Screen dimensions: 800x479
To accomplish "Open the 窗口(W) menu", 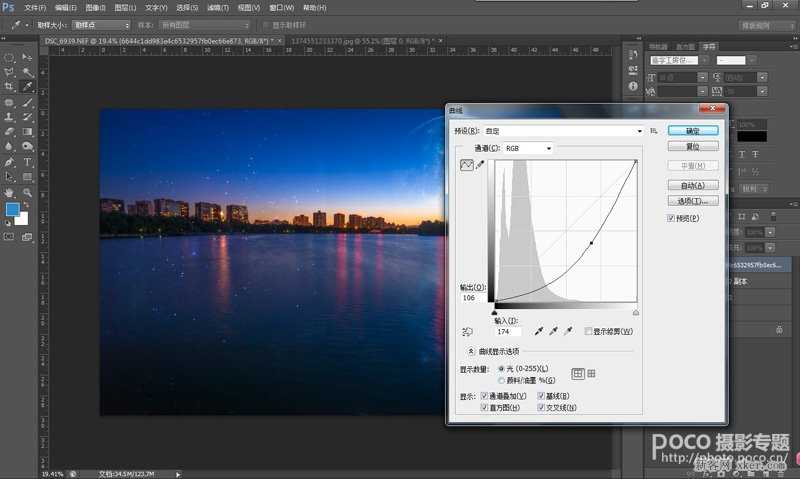I will [282, 8].
